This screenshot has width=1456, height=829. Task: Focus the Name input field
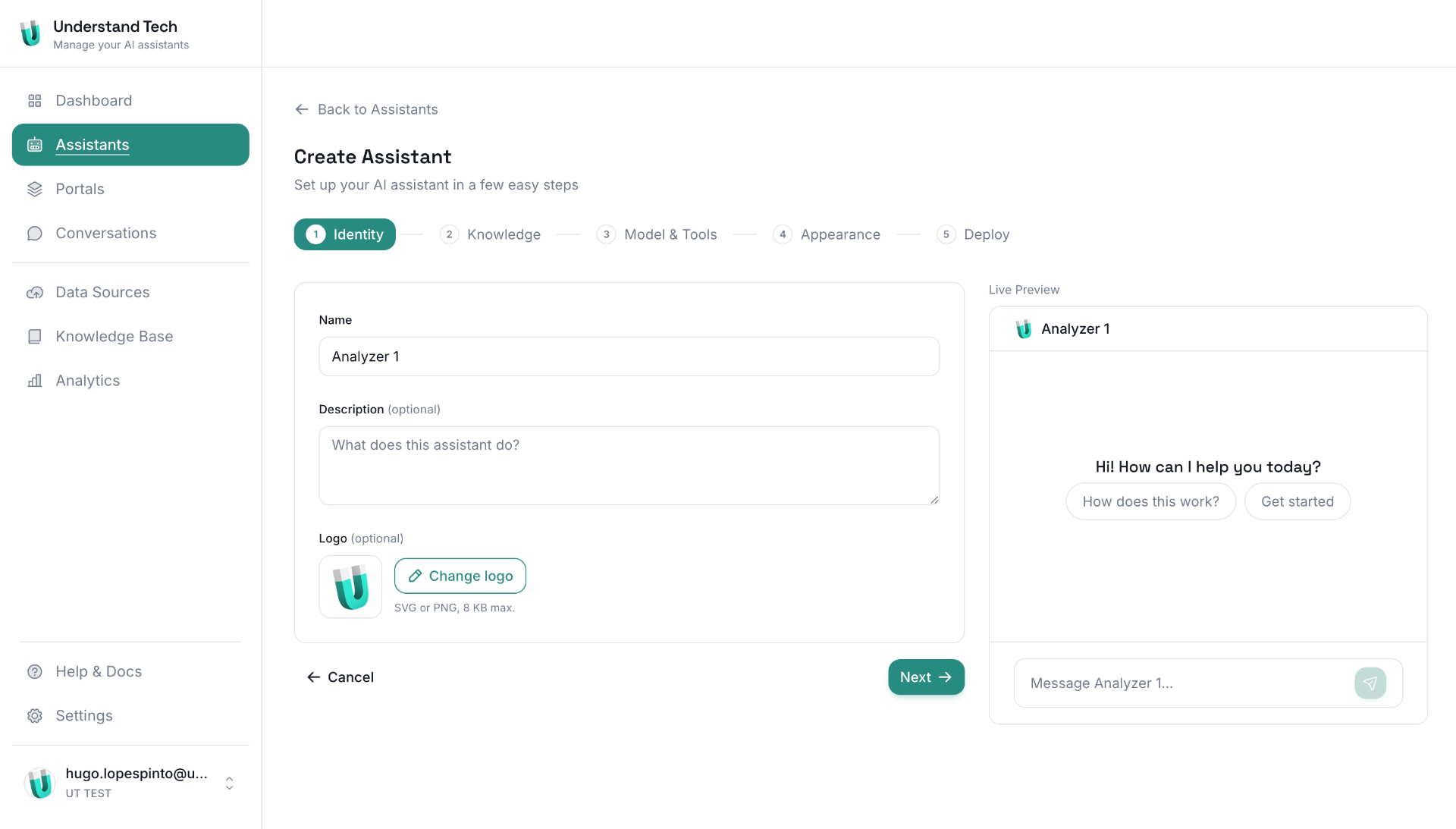pyautogui.click(x=629, y=356)
